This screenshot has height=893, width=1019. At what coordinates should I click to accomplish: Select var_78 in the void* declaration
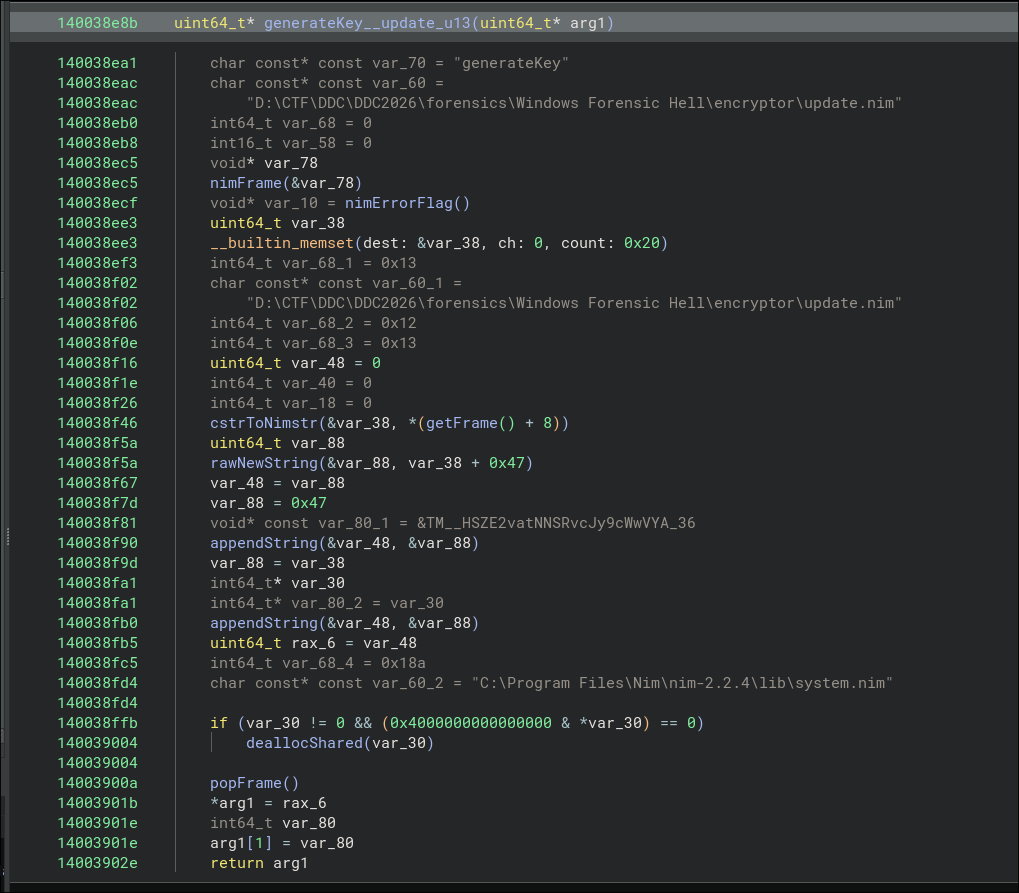click(290, 163)
